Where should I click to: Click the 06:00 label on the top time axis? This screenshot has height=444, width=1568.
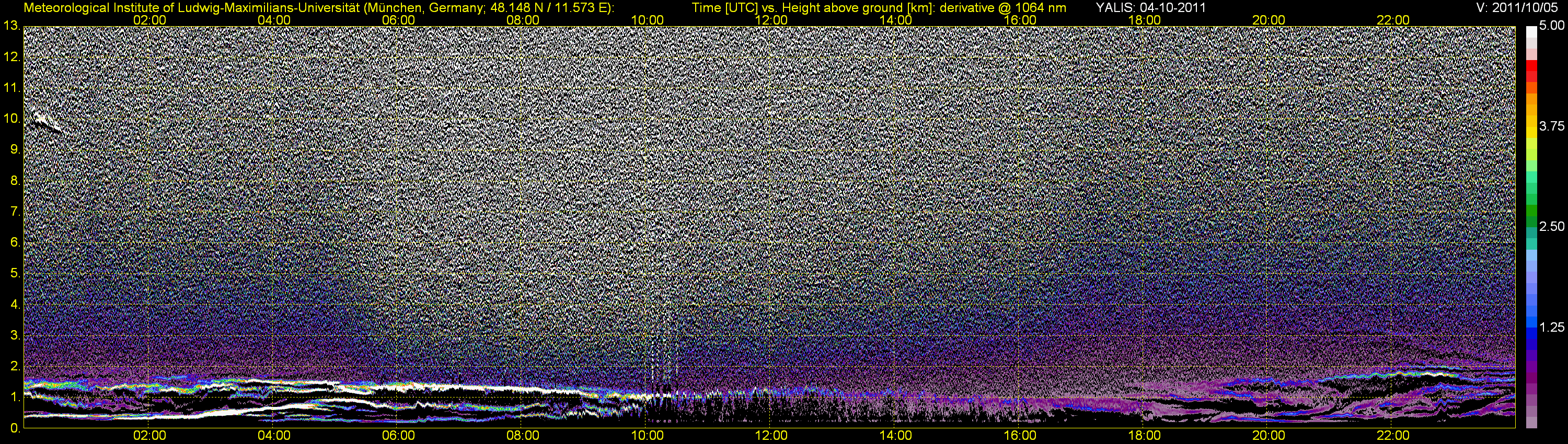coord(398,20)
